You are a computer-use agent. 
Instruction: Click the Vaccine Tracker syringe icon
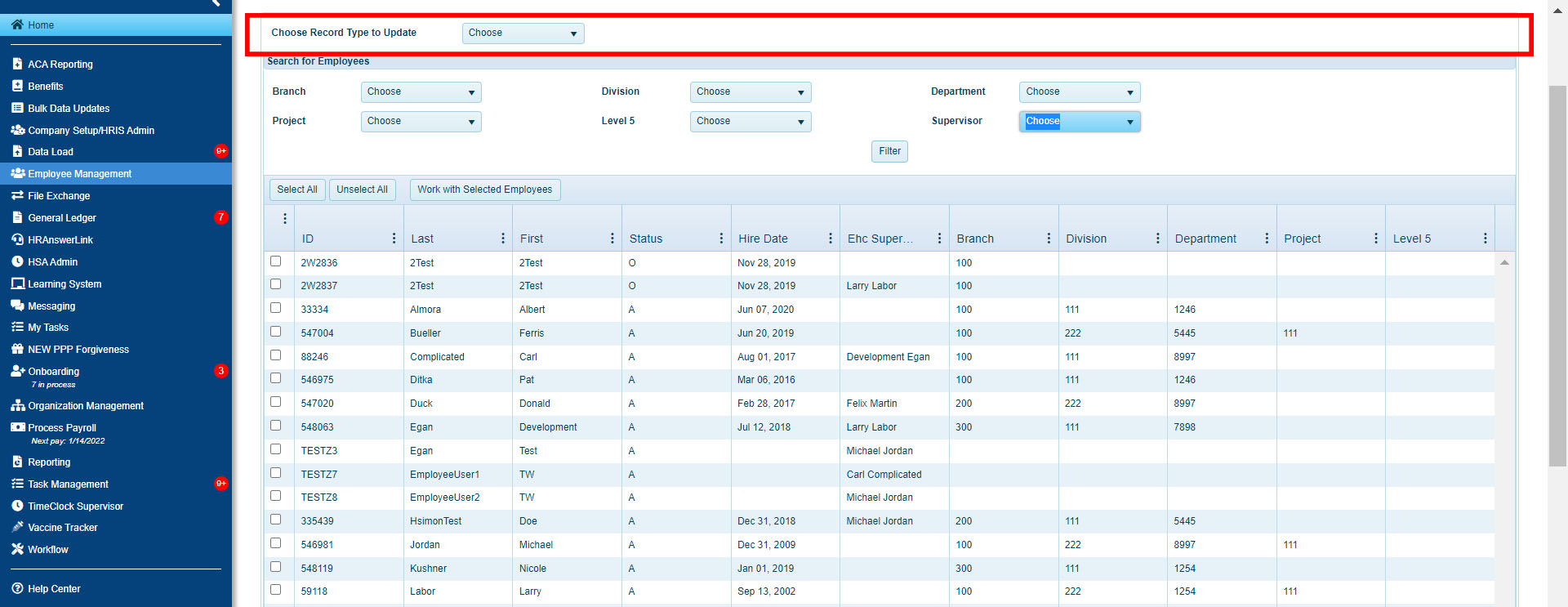17,527
